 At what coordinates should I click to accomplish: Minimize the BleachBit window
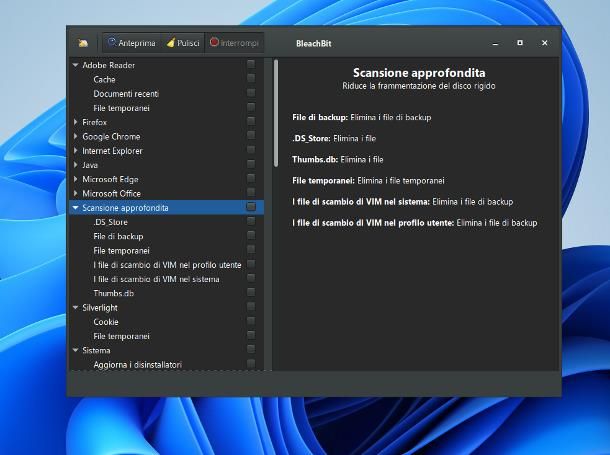pyautogui.click(x=495, y=43)
